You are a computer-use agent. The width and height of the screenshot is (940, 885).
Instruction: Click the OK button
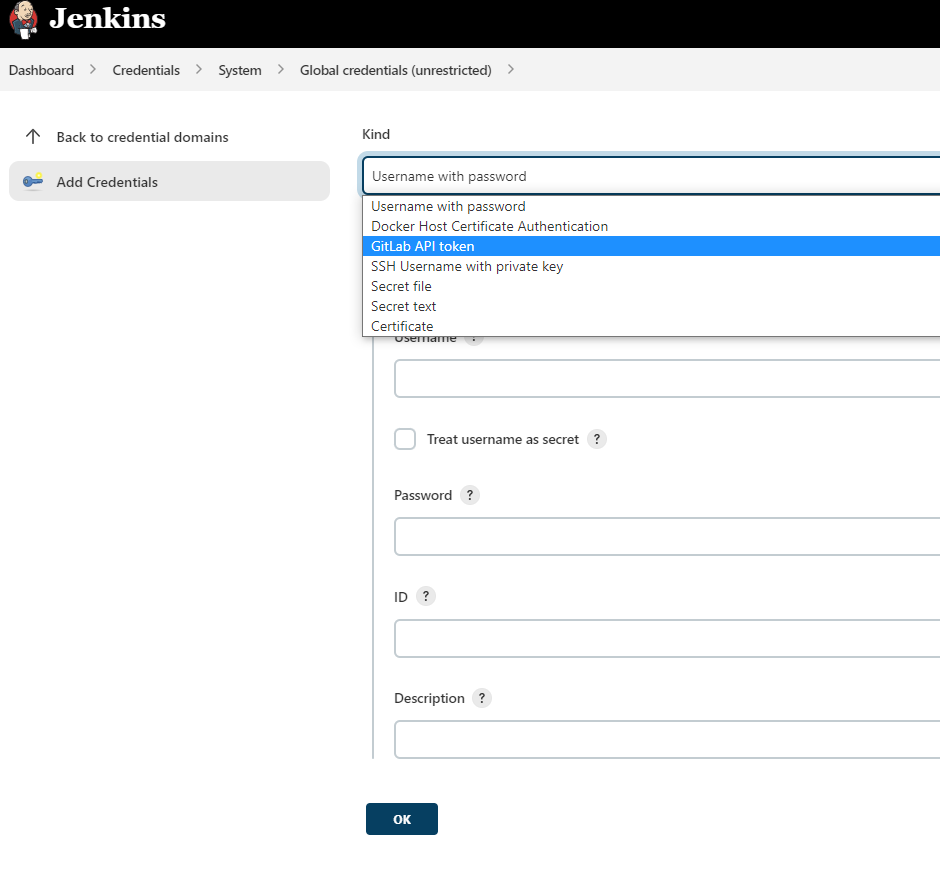402,819
